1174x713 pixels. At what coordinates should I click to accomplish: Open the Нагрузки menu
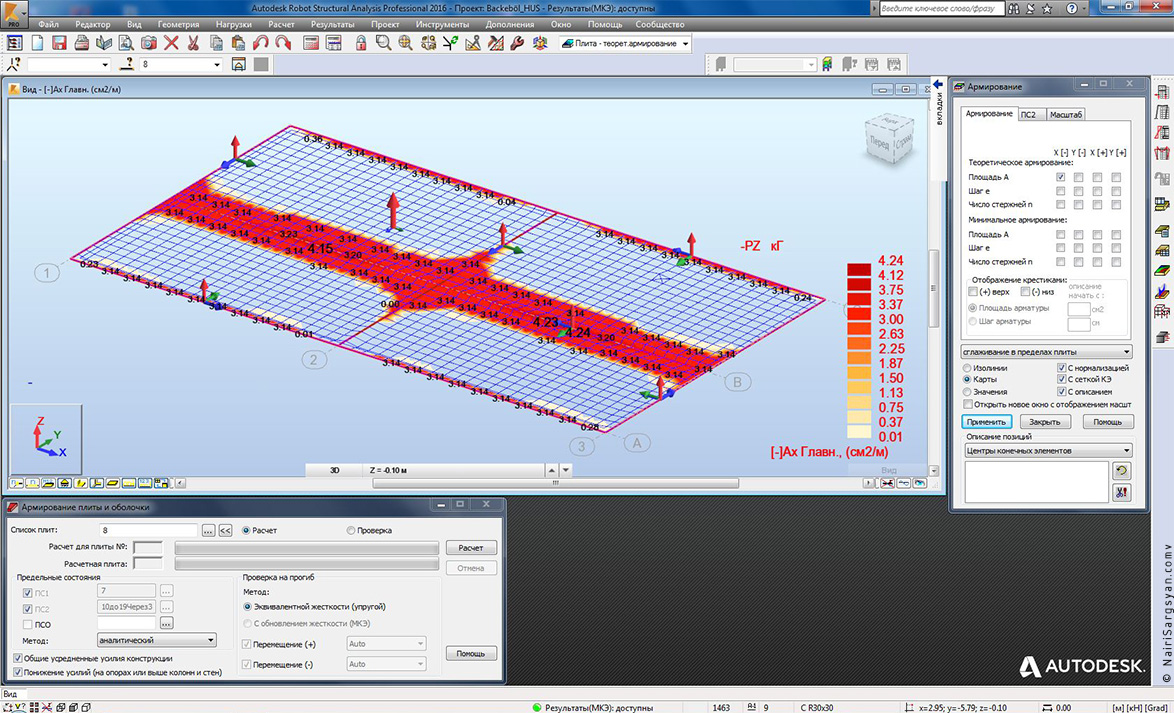233,24
